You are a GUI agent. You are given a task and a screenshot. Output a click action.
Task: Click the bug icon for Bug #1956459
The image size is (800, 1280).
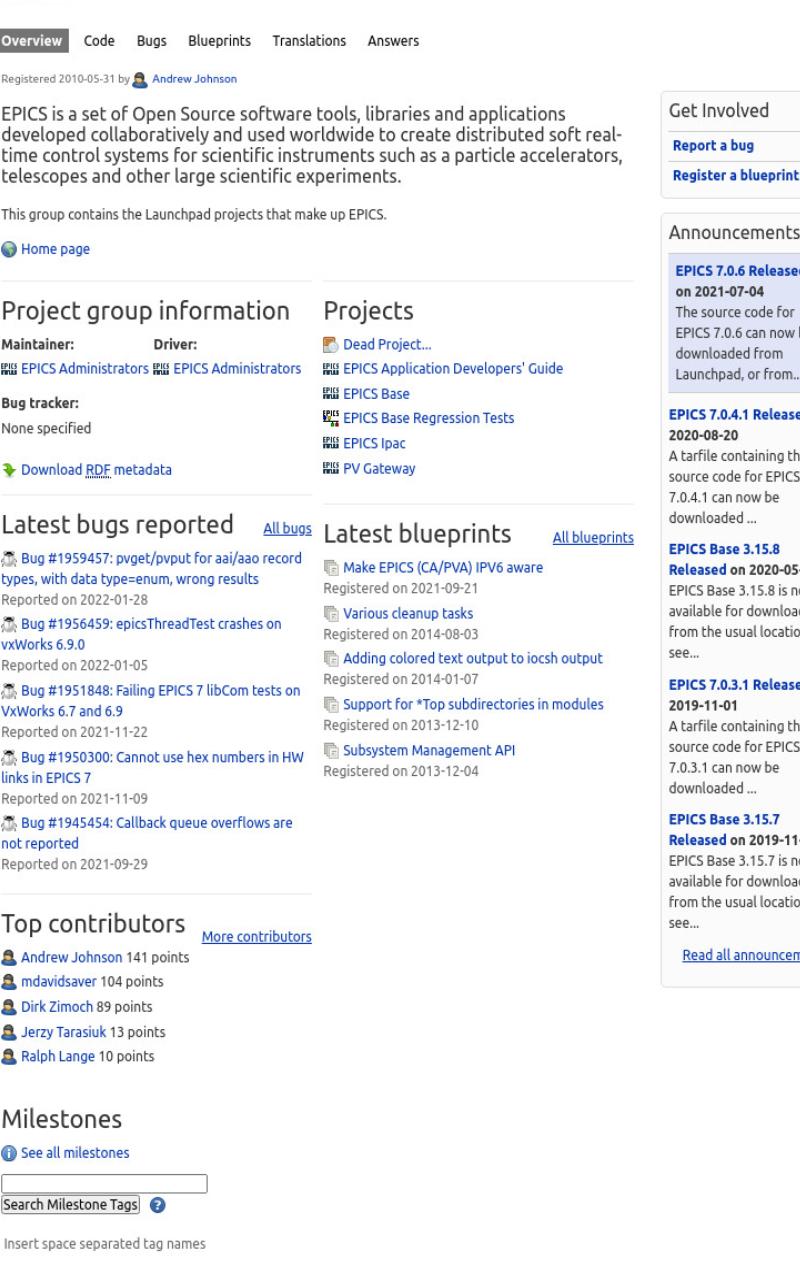tap(8, 624)
